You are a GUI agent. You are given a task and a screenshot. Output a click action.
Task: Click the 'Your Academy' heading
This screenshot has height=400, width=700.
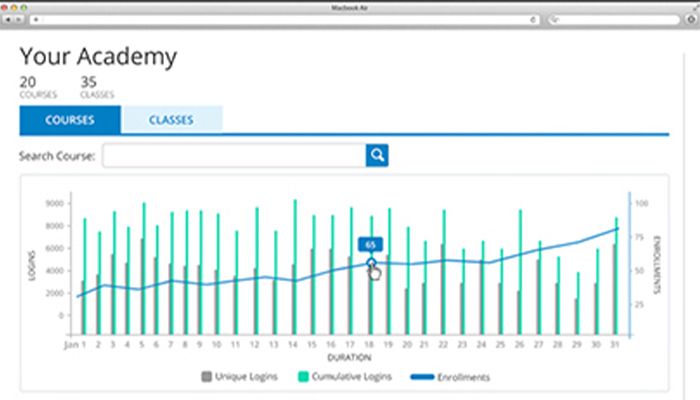coord(98,57)
